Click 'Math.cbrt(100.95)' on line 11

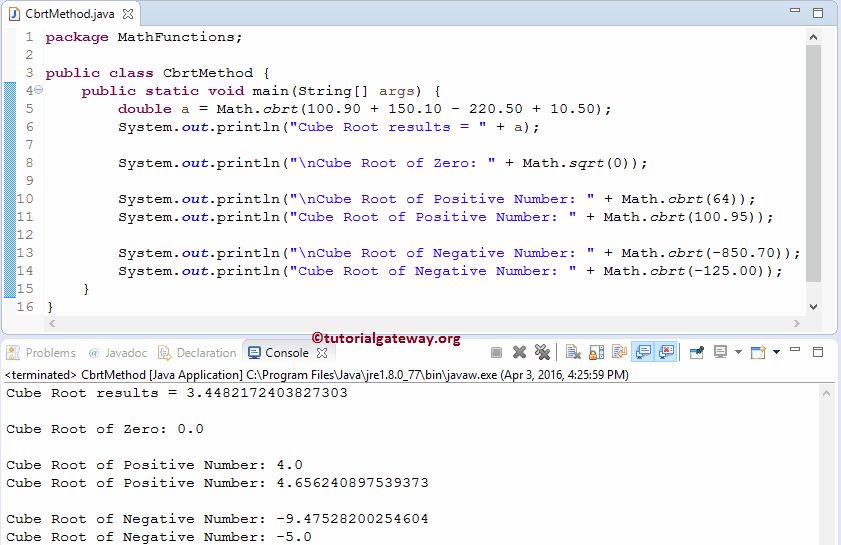[680, 217]
